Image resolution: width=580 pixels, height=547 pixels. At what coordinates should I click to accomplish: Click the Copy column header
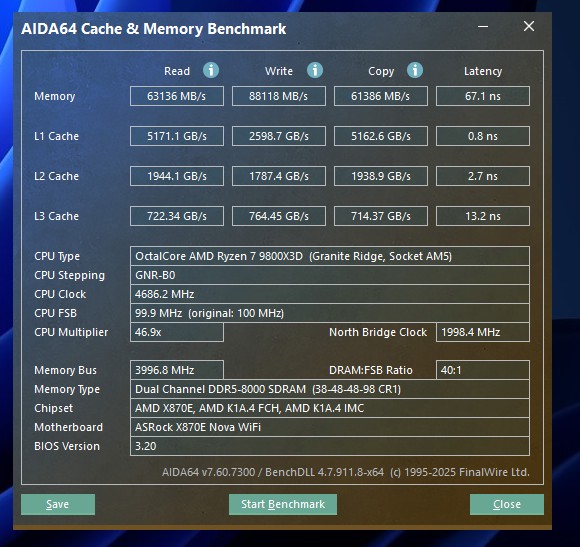381,71
